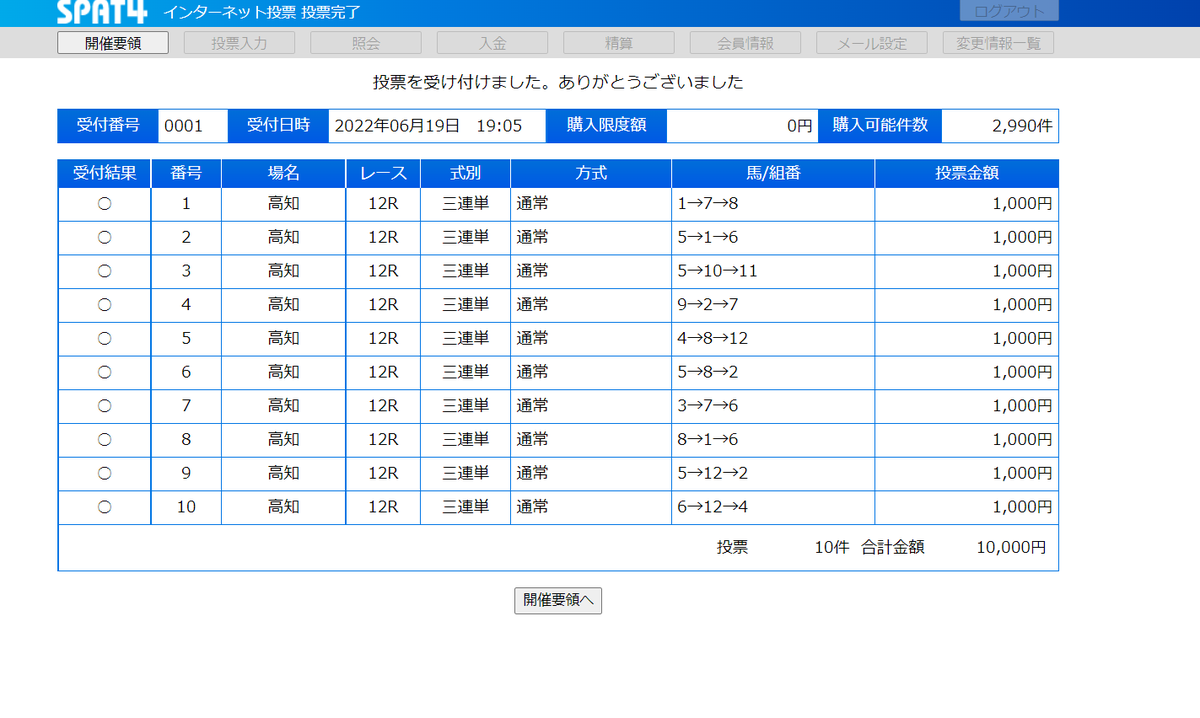The image size is (1200, 718).
Task: Select the 入金 menu button
Action: 492,43
